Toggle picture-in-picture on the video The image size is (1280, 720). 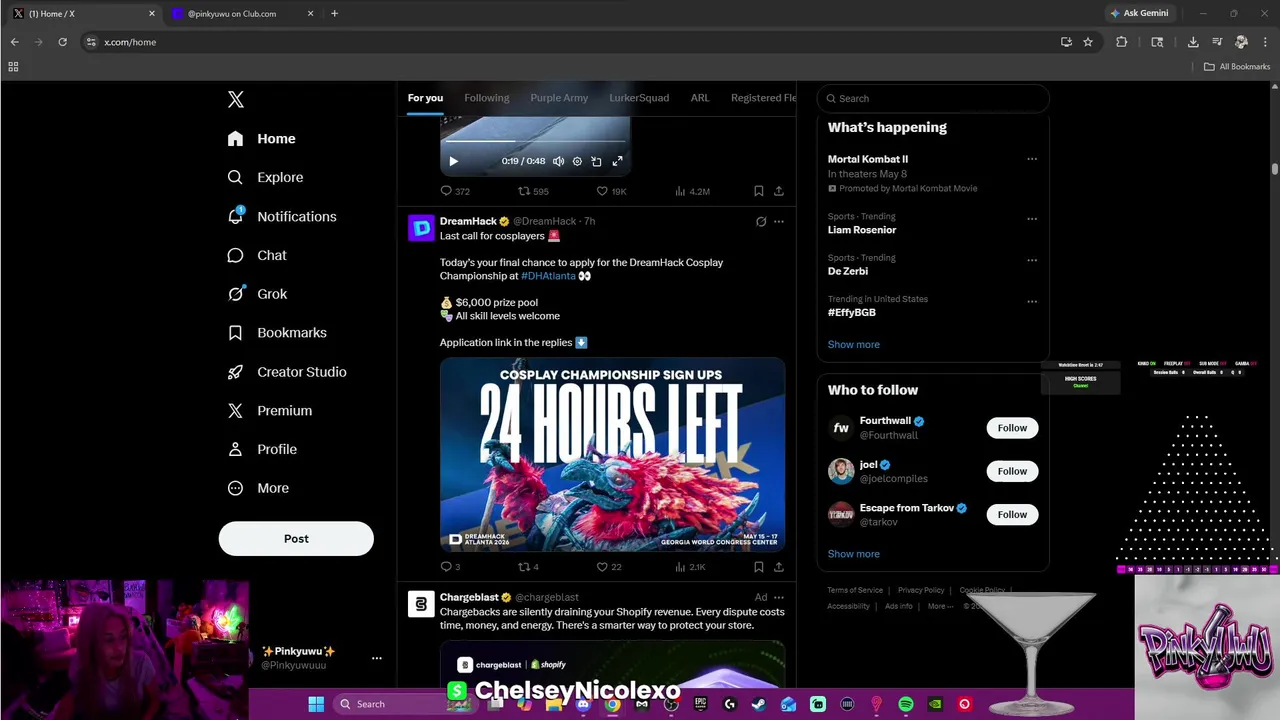(x=596, y=161)
